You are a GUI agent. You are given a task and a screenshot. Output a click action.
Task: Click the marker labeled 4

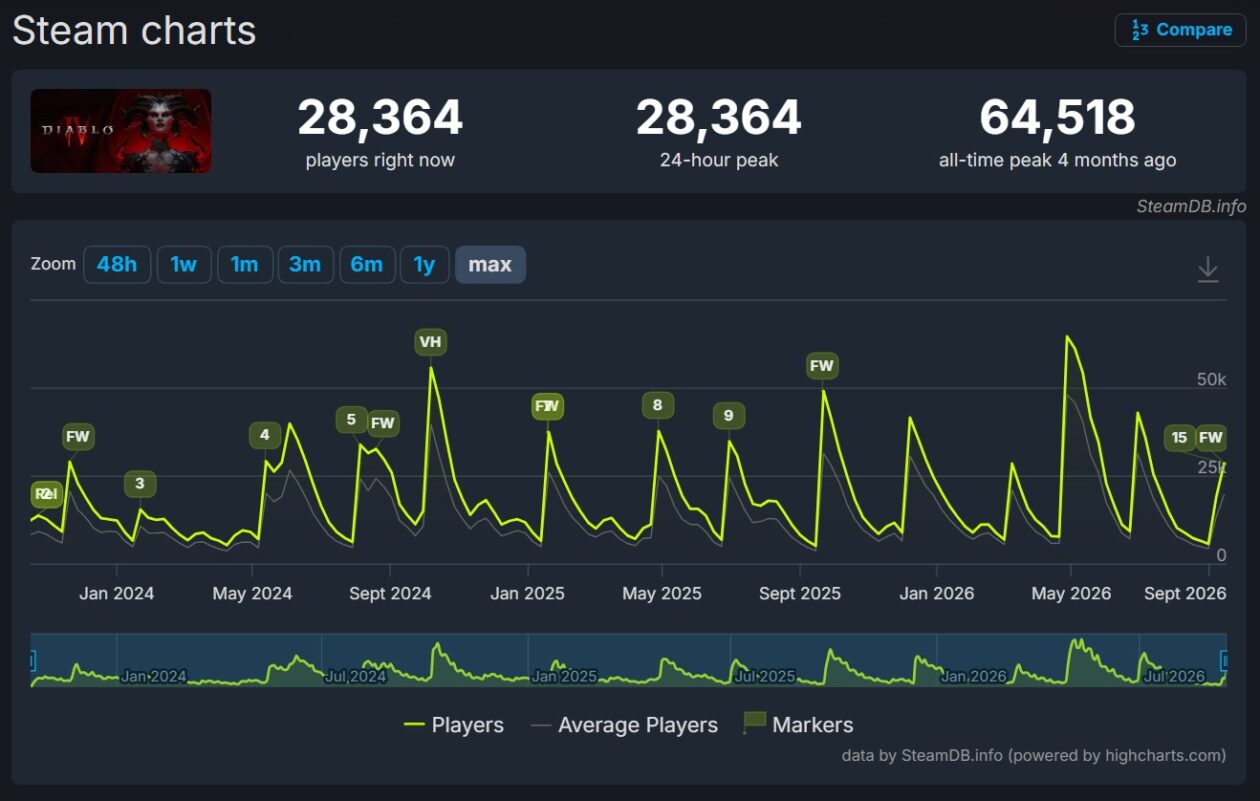point(264,435)
